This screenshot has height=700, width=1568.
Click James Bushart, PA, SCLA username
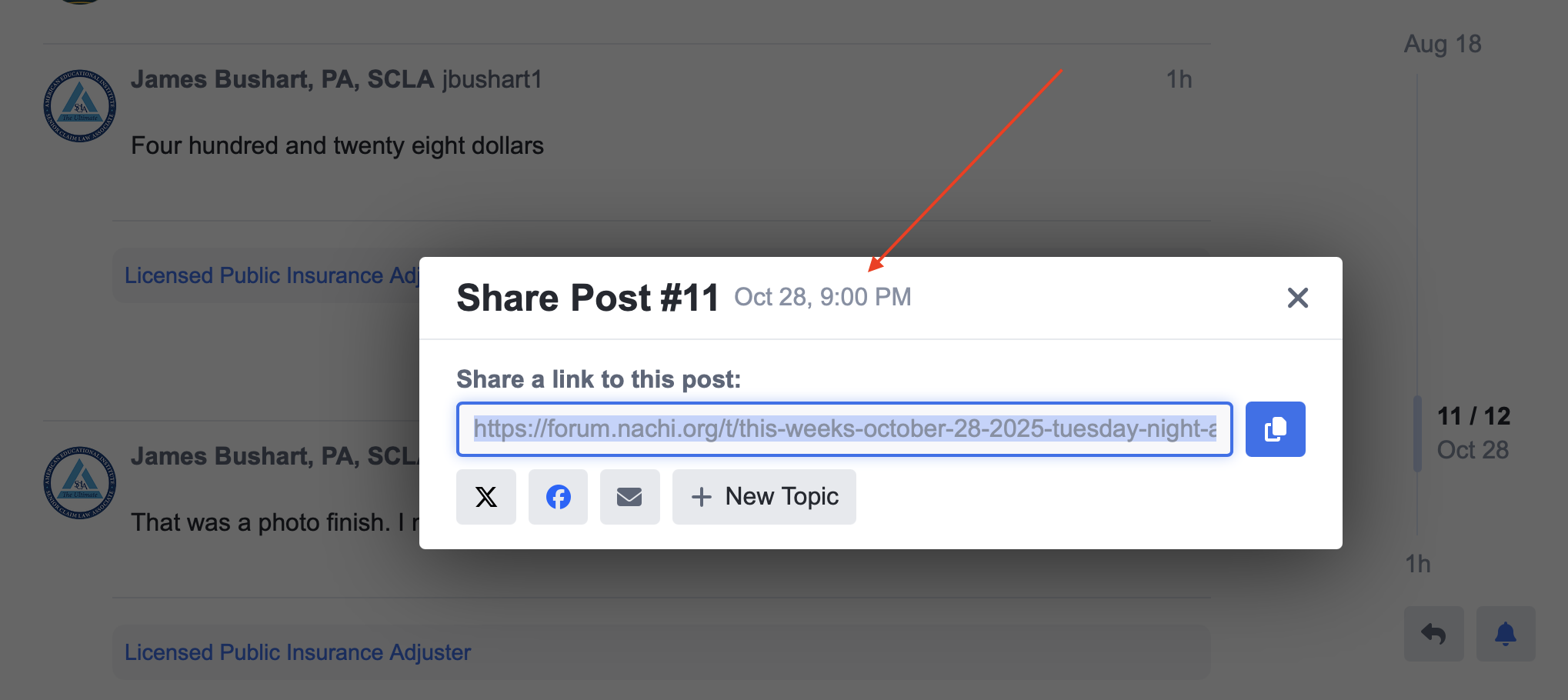pyautogui.click(x=282, y=79)
